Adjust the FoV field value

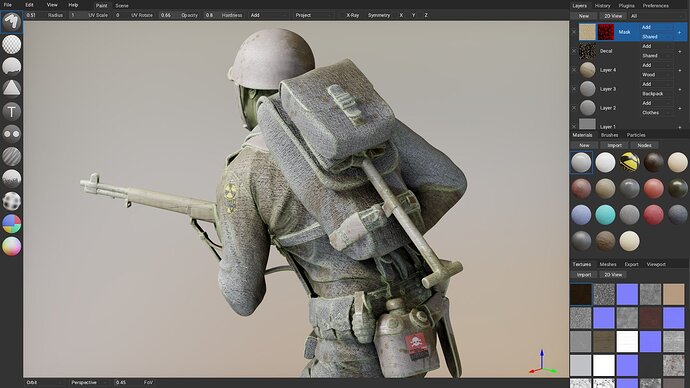[x=135, y=383]
